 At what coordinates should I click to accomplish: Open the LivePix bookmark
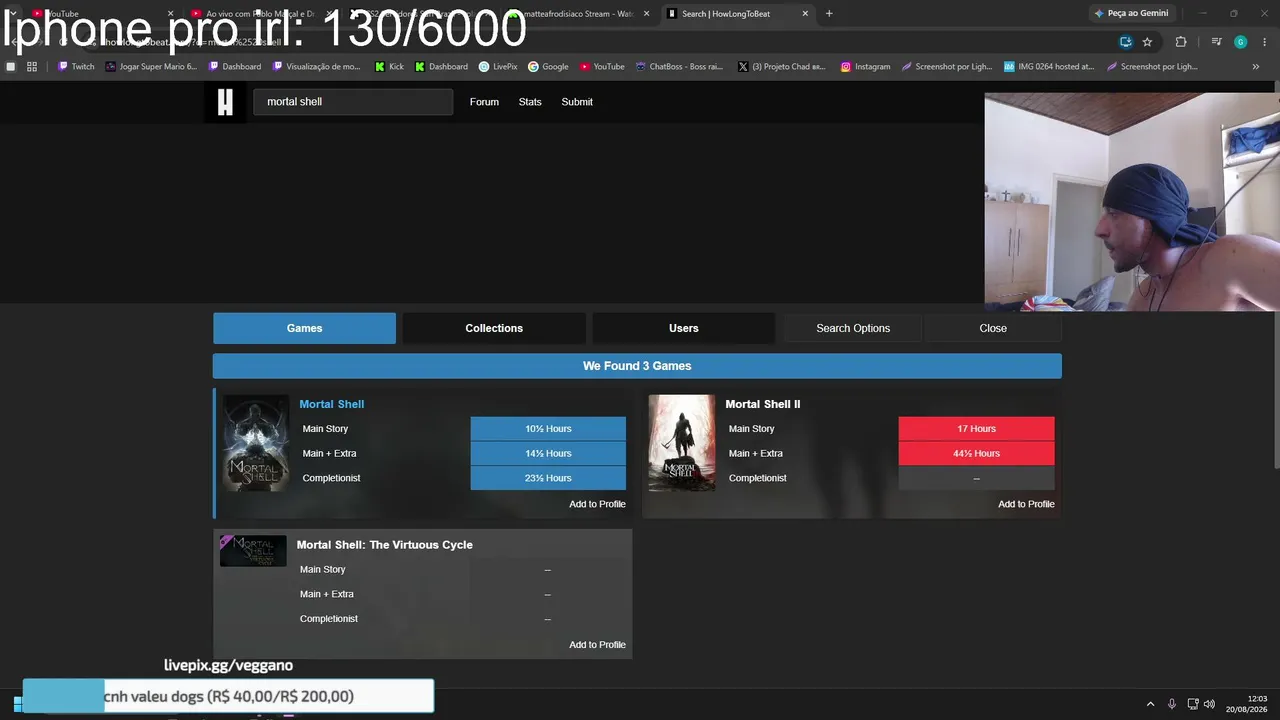coord(498,67)
